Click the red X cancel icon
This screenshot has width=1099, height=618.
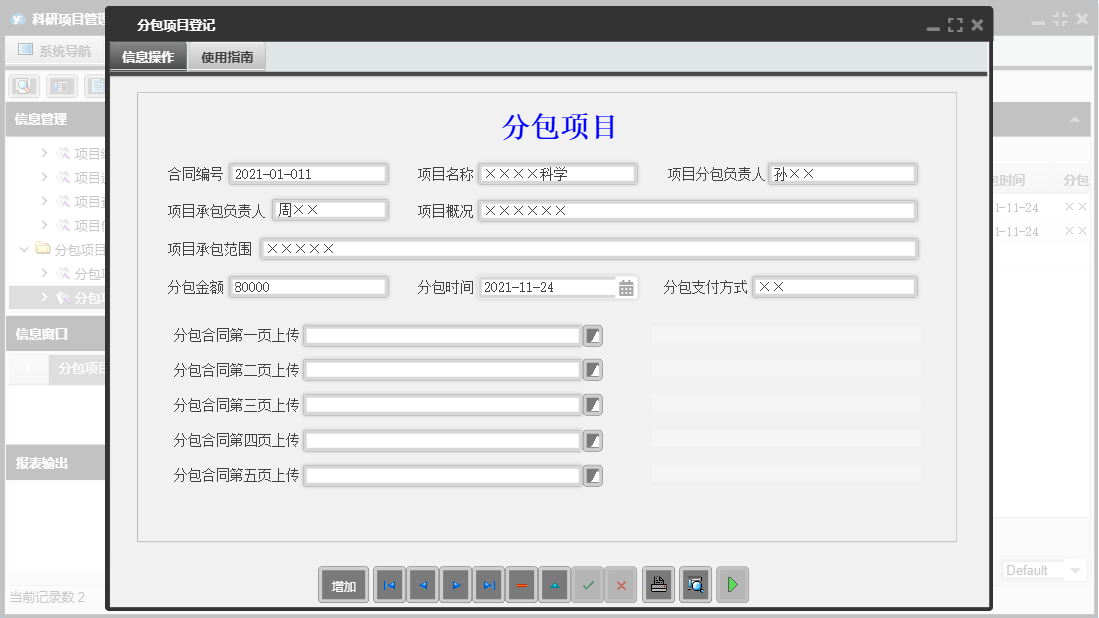point(621,585)
